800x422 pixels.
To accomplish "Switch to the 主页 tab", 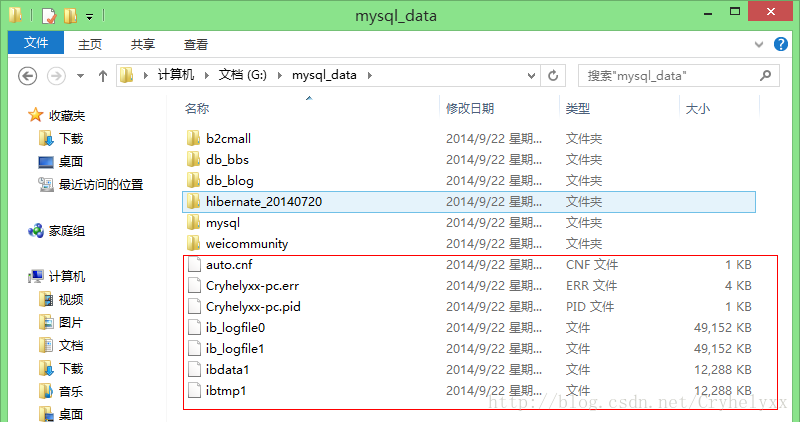I will [90, 44].
